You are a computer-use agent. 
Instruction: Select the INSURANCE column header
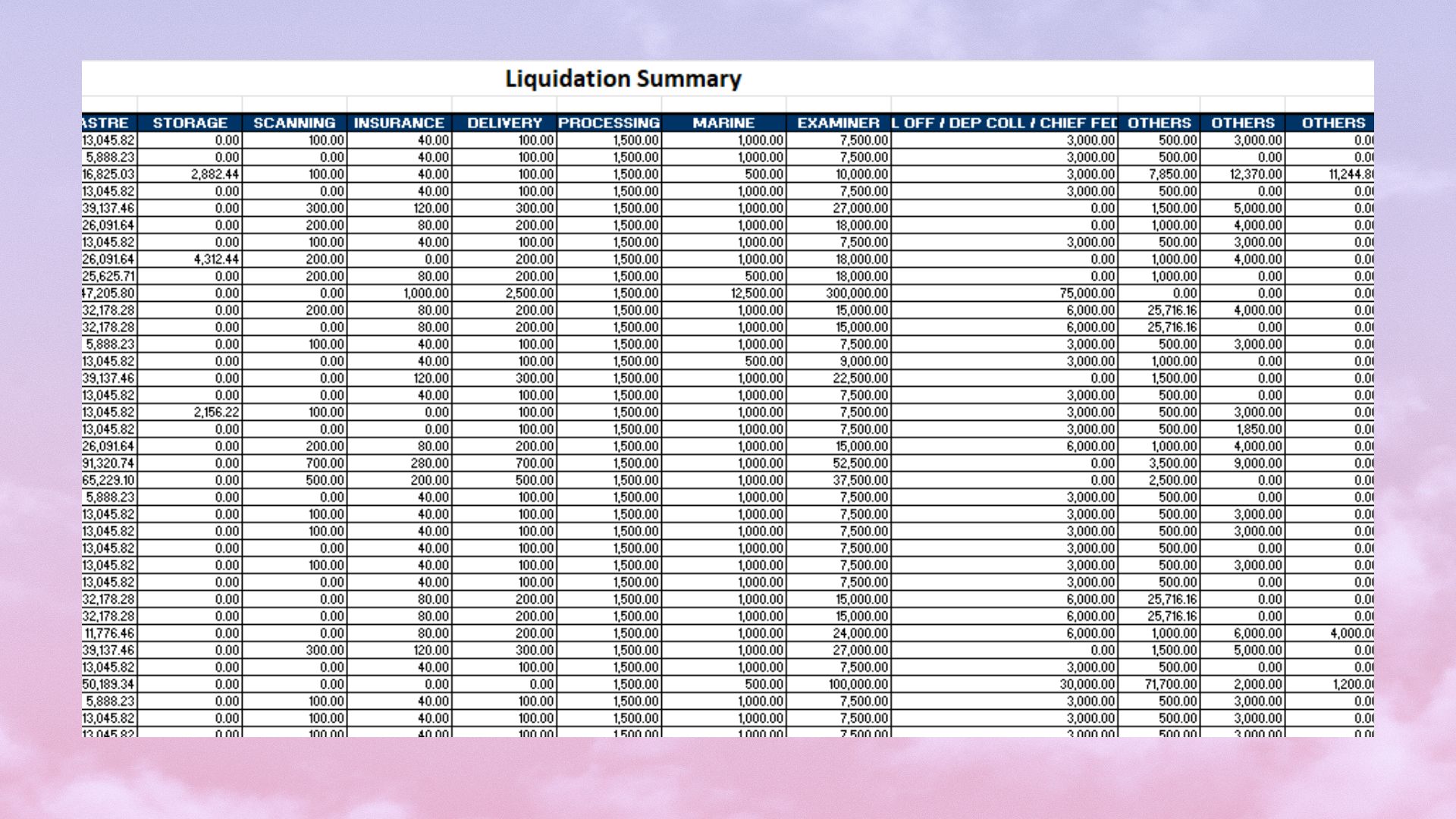[x=399, y=123]
